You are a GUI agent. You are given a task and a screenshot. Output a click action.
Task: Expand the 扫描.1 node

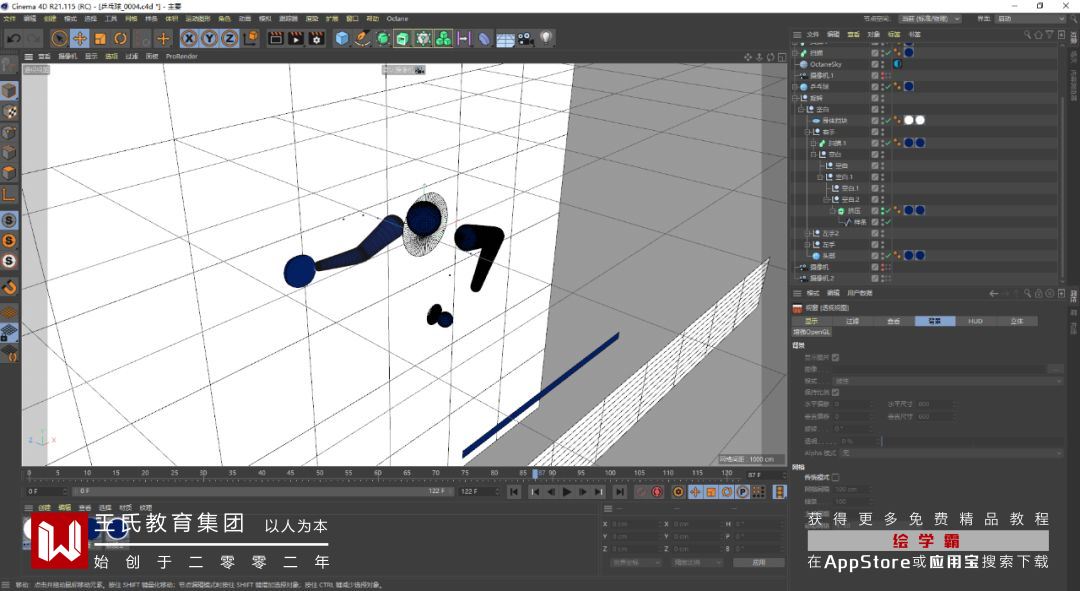(813, 143)
